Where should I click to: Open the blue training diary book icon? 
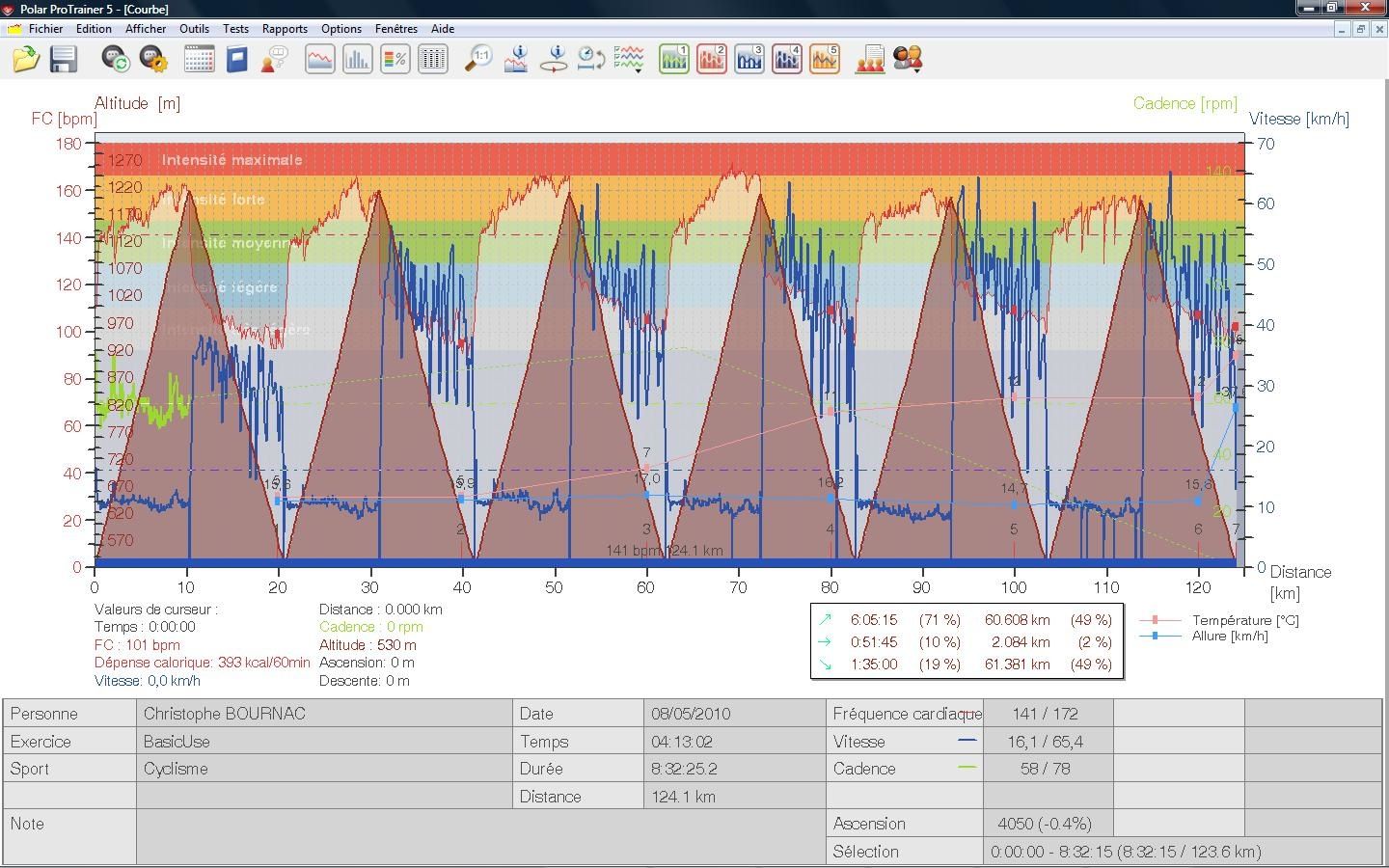(236, 59)
